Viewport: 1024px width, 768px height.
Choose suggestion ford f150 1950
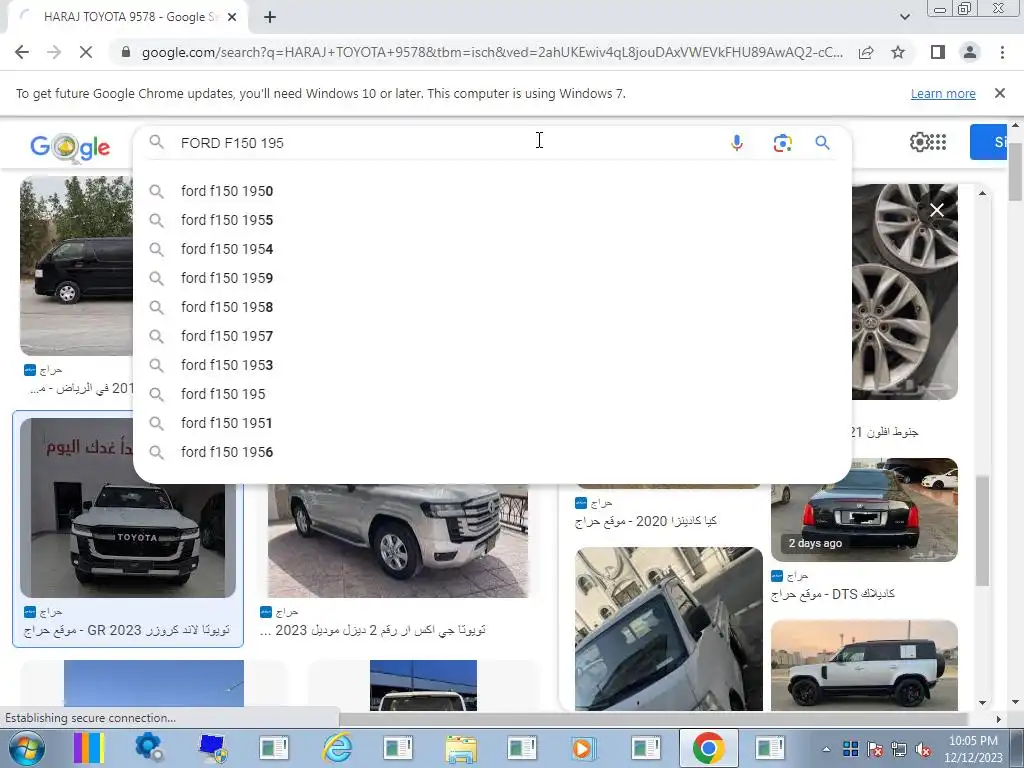coord(492,191)
